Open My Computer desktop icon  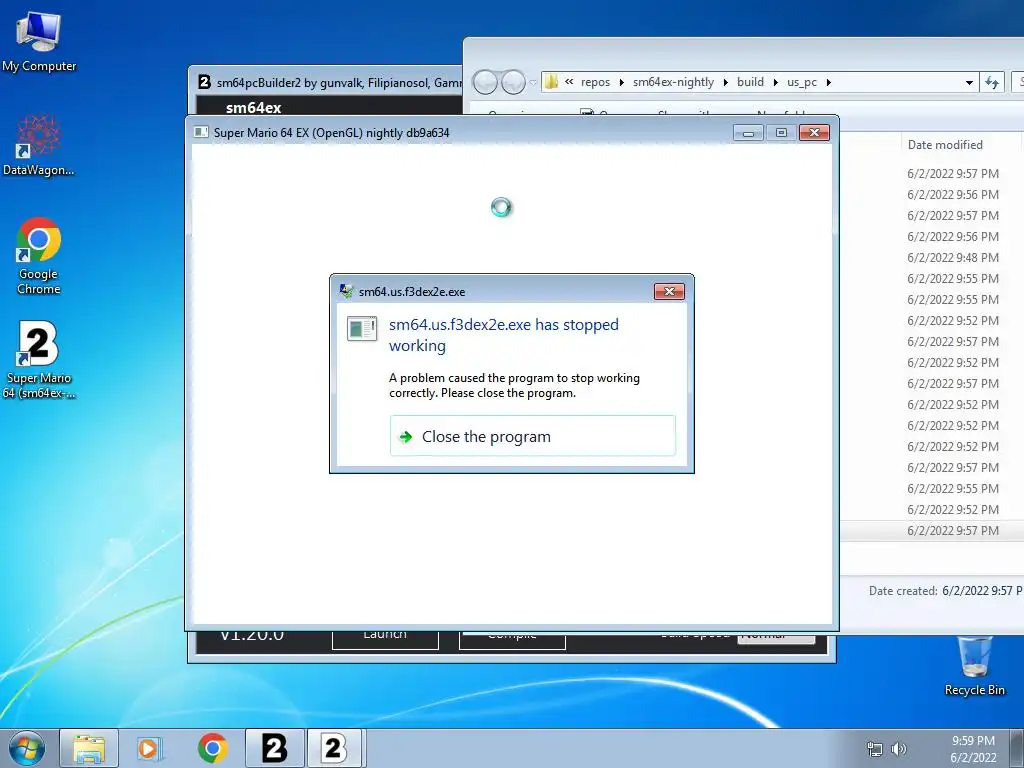point(39,41)
